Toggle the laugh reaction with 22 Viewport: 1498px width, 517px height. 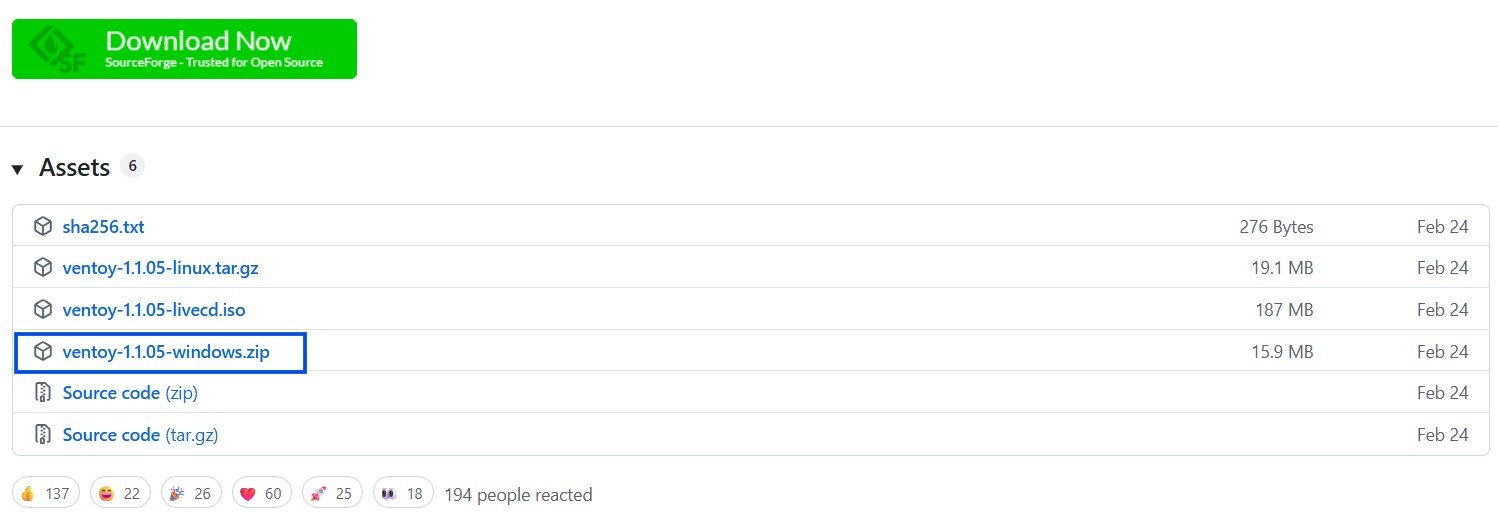pos(120,494)
